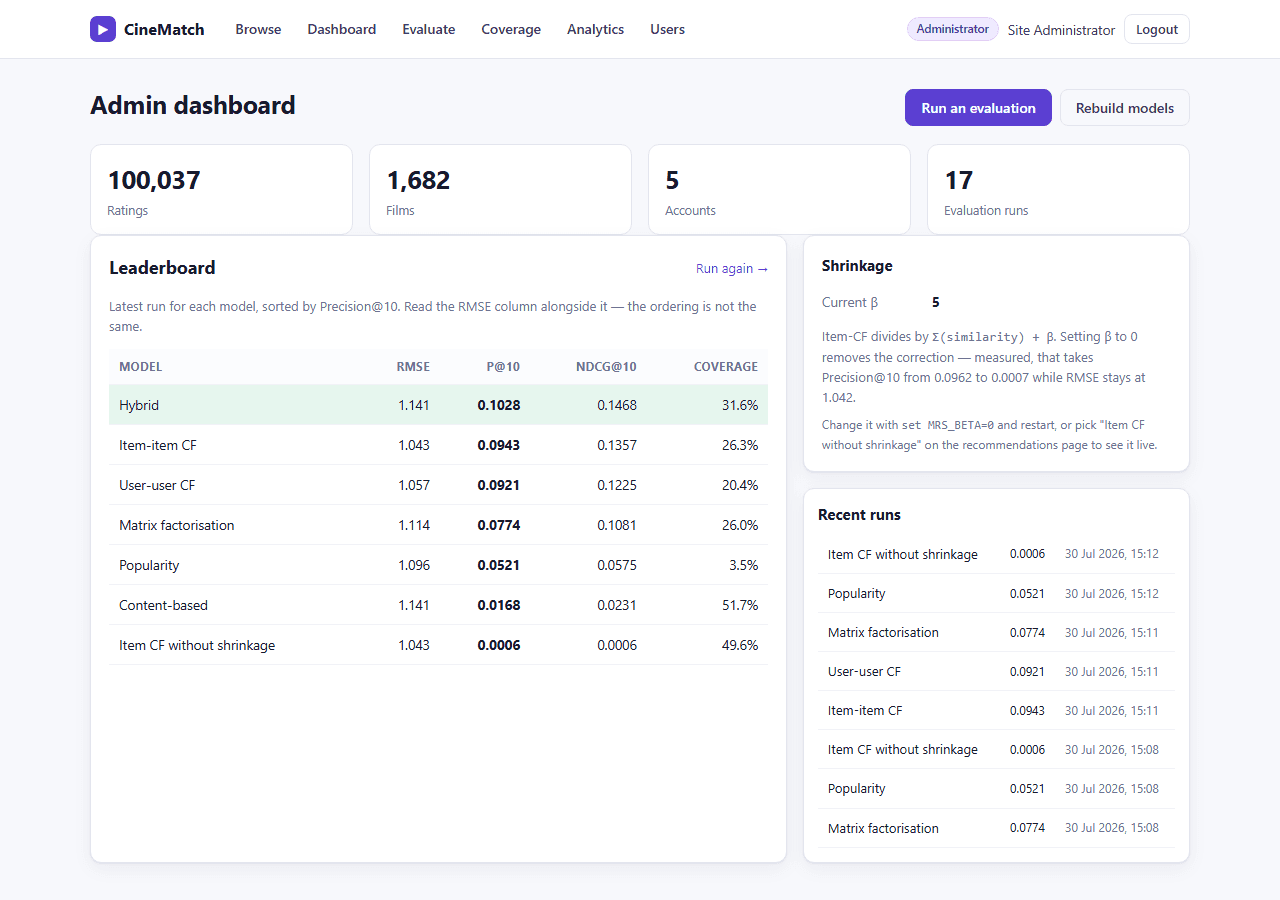Image resolution: width=1280 pixels, height=900 pixels.
Task: Open the 15:12 Item CF without shrinkage run
Action: [x=996, y=554]
